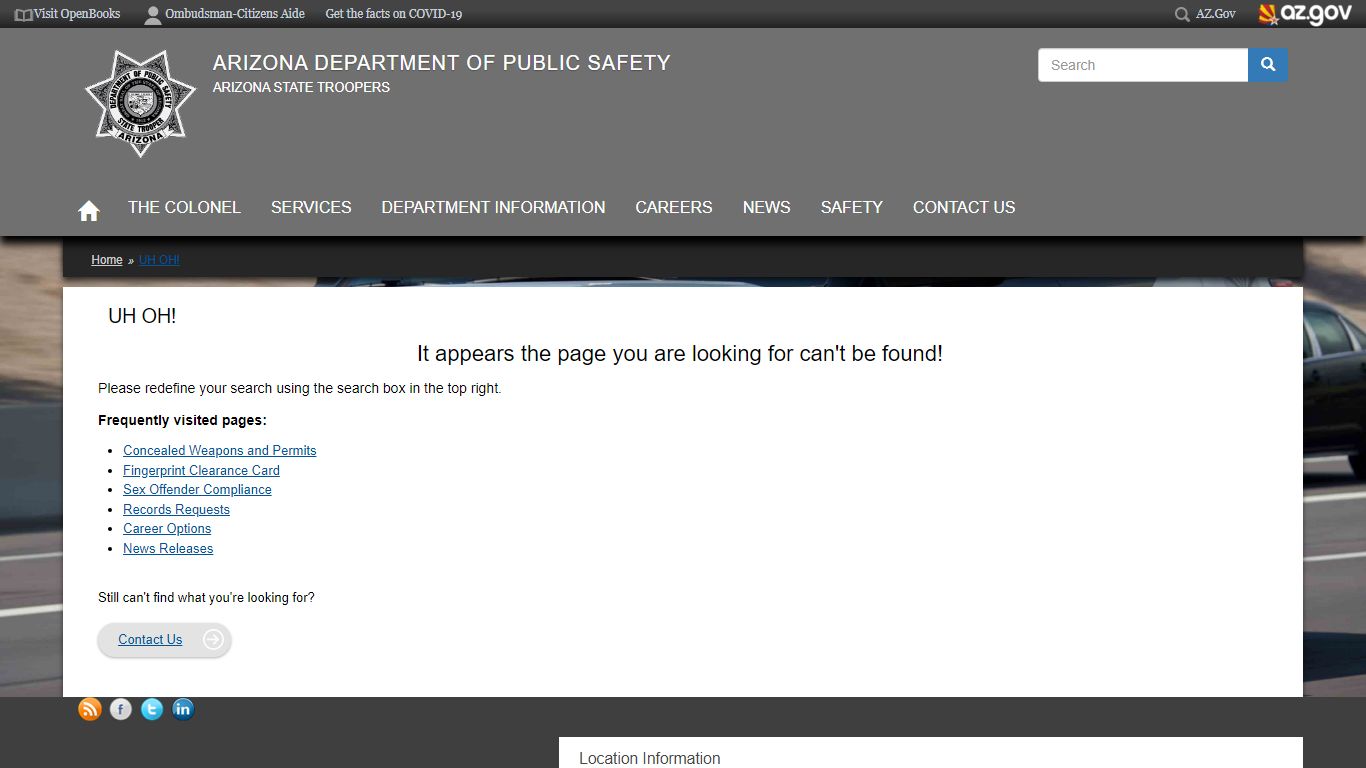Open the Careers menu
1366x768 pixels.
pos(674,207)
